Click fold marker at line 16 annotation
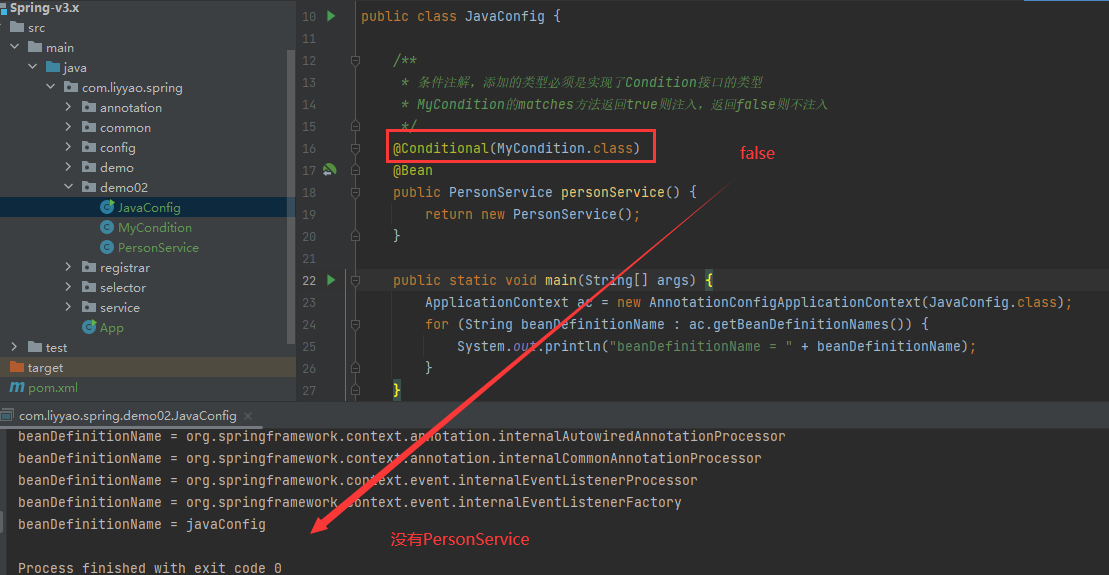 click(x=356, y=149)
